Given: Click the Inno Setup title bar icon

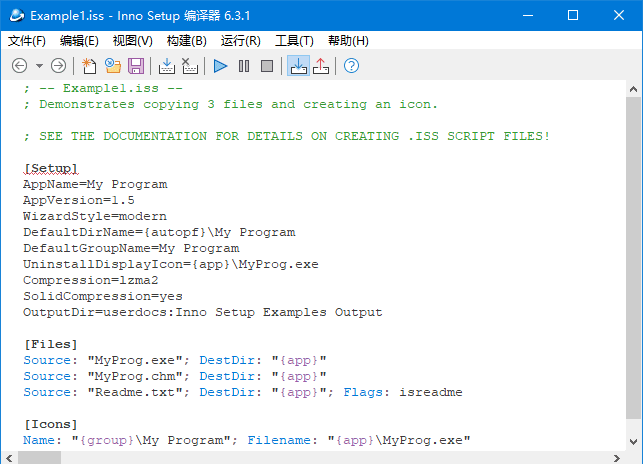Looking at the screenshot, I should 17,16.
